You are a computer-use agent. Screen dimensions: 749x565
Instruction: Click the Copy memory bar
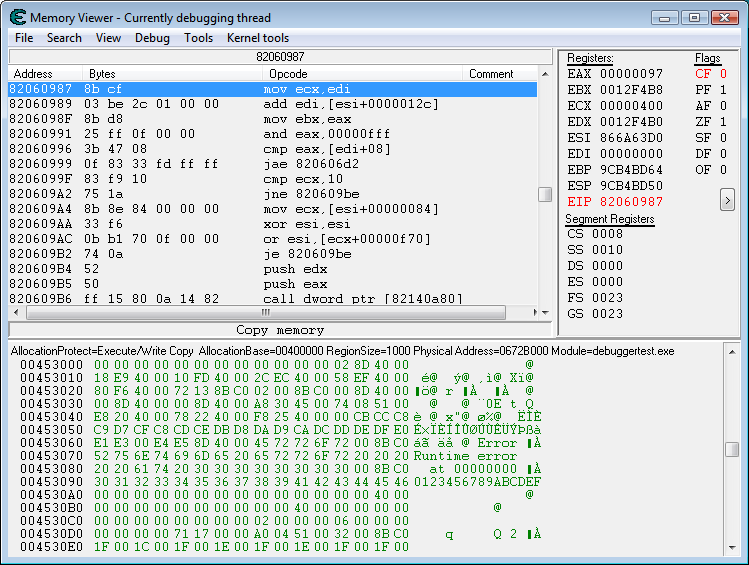click(279, 330)
